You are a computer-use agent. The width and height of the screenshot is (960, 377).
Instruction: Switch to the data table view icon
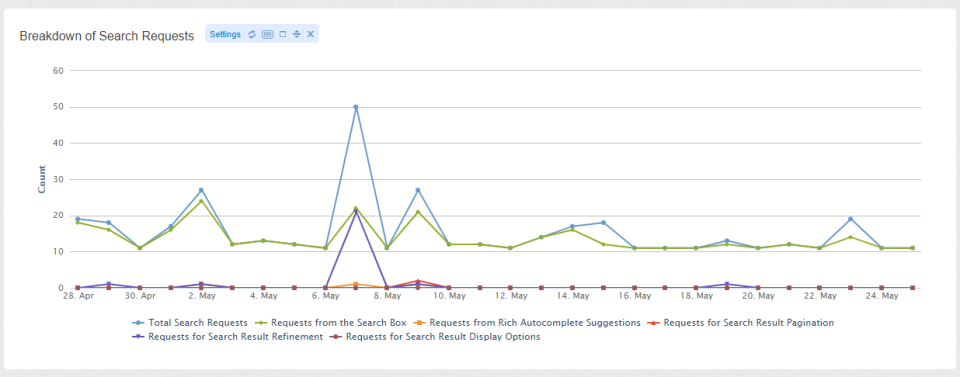click(267, 34)
